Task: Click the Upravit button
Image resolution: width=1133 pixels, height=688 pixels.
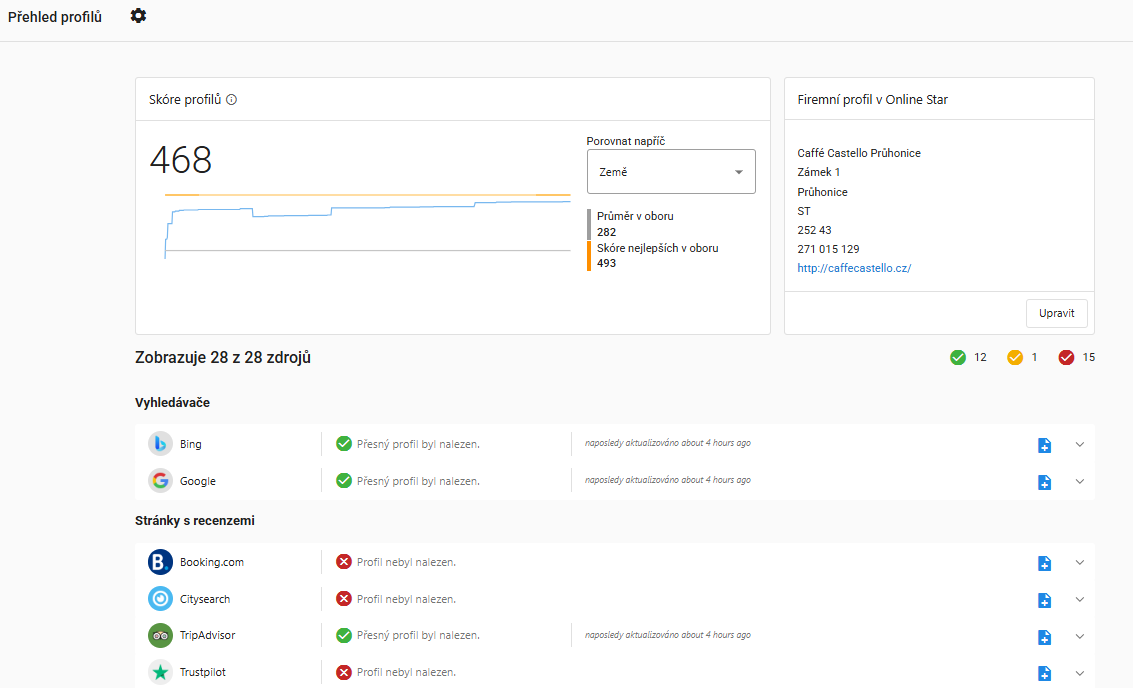Action: pyautogui.click(x=1056, y=313)
